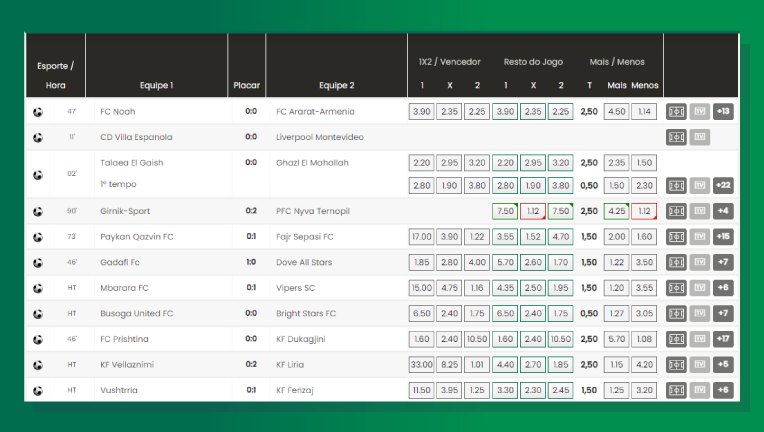Open pitch view for Girnik-Sport match
Screen dimensions: 764x432
coord(676,211)
